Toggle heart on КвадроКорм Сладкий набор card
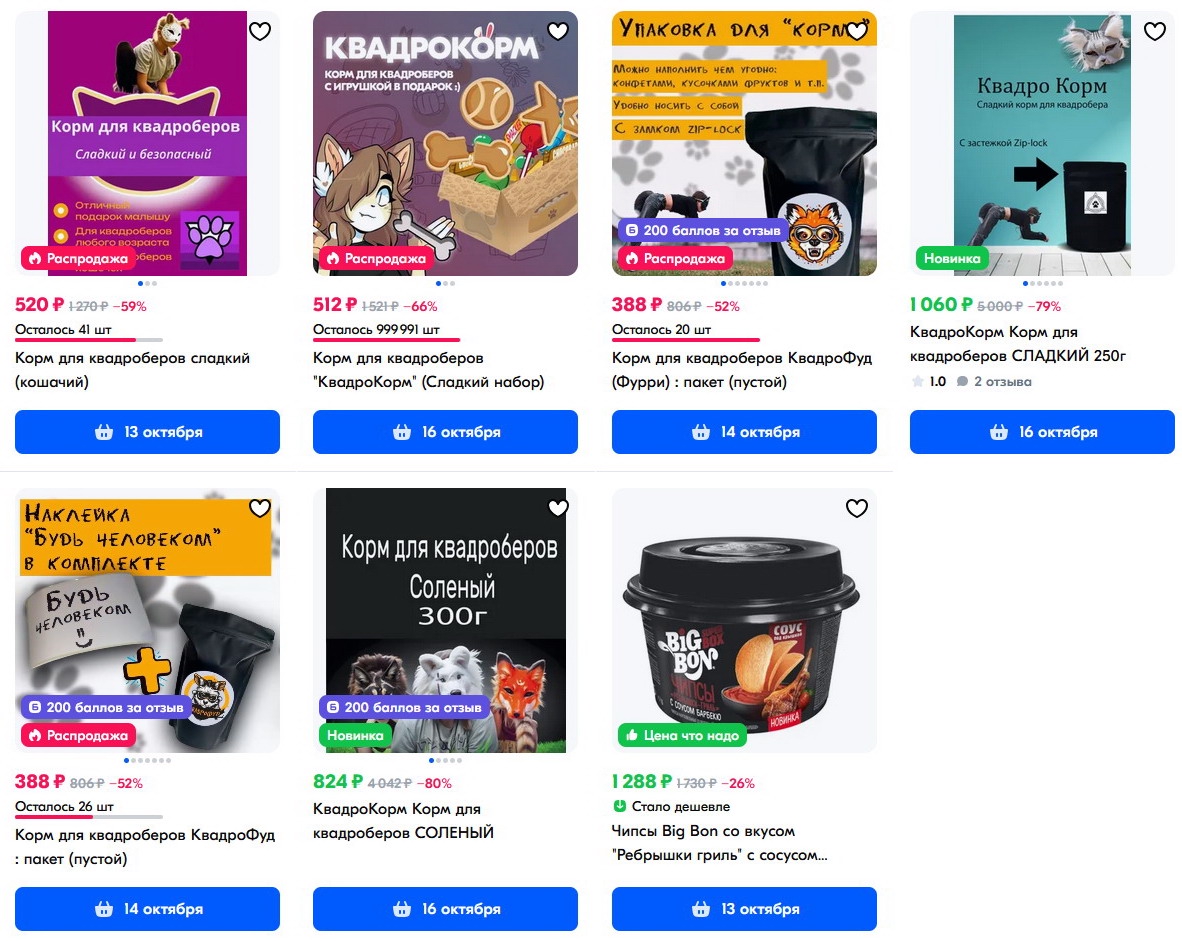Image resolution: width=1182 pixels, height=941 pixels. point(558,31)
